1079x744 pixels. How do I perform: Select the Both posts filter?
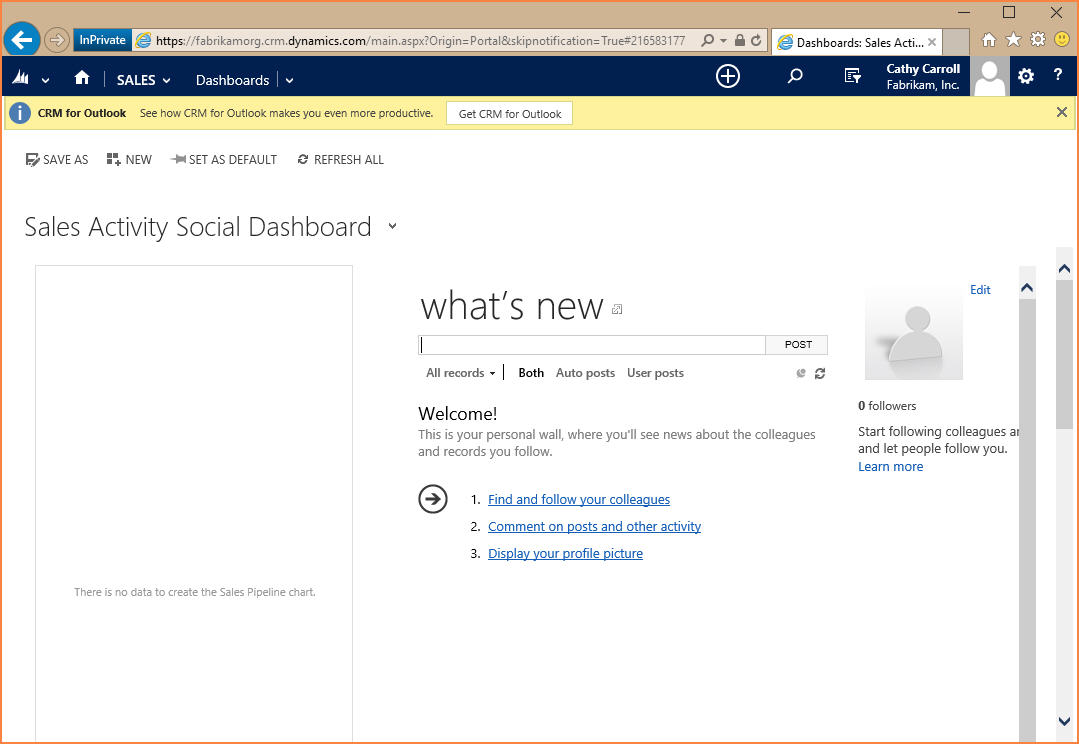[x=531, y=373]
